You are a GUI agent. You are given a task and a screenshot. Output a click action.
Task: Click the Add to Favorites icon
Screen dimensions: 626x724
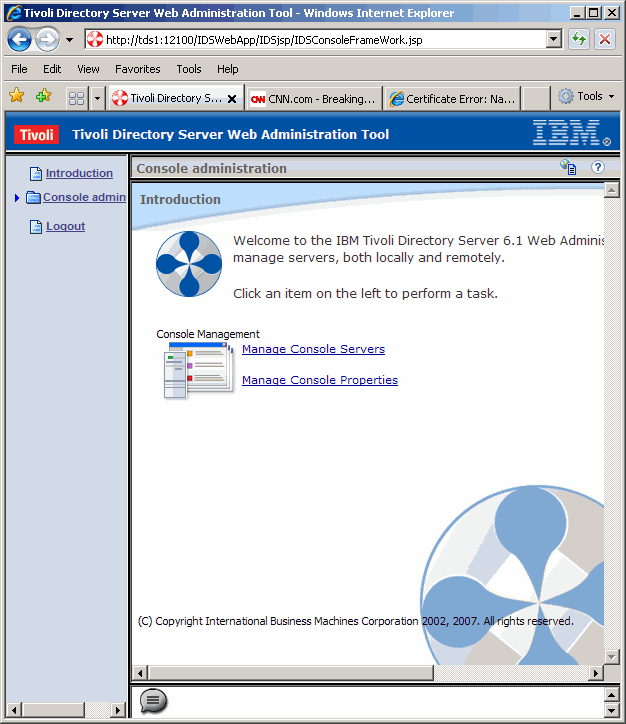pos(43,97)
